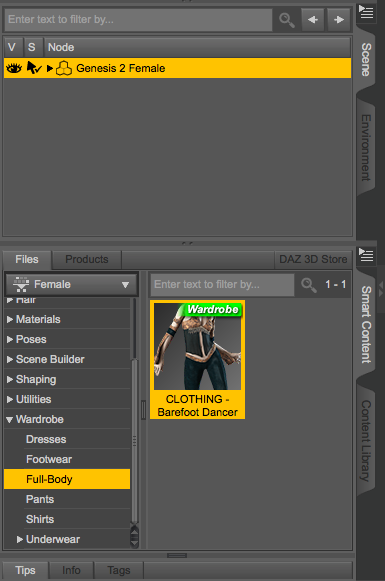Click the Smart Content search magnifier icon
385x581 pixels.
tap(309, 285)
